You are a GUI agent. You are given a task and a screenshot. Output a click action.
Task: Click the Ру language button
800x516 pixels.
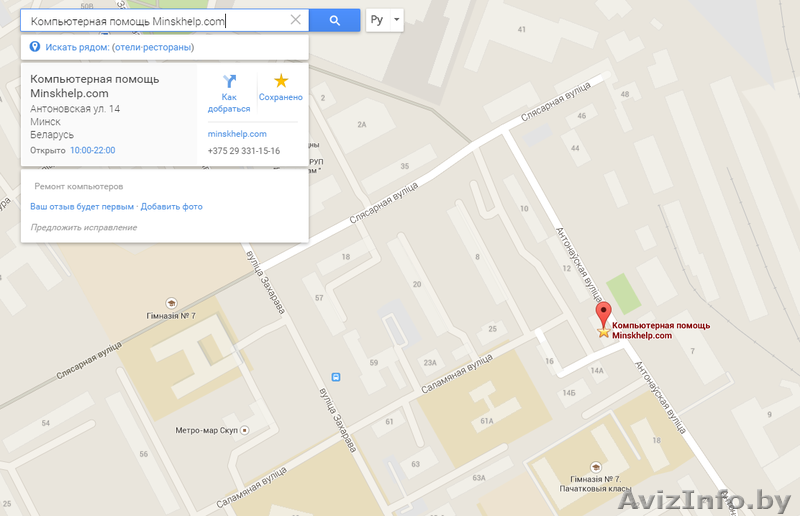(377, 20)
